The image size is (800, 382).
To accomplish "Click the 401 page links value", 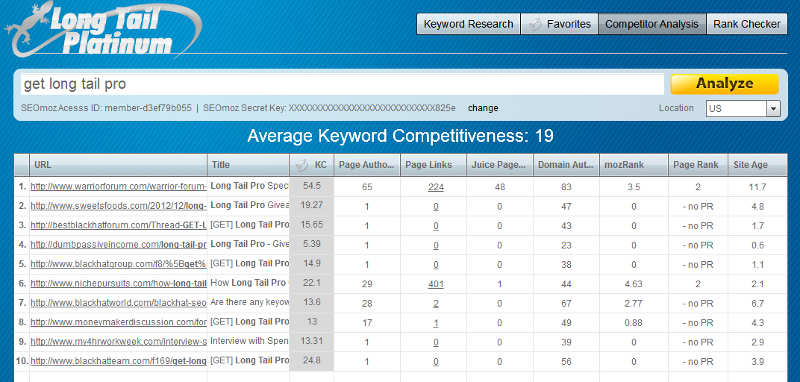I will (436, 284).
